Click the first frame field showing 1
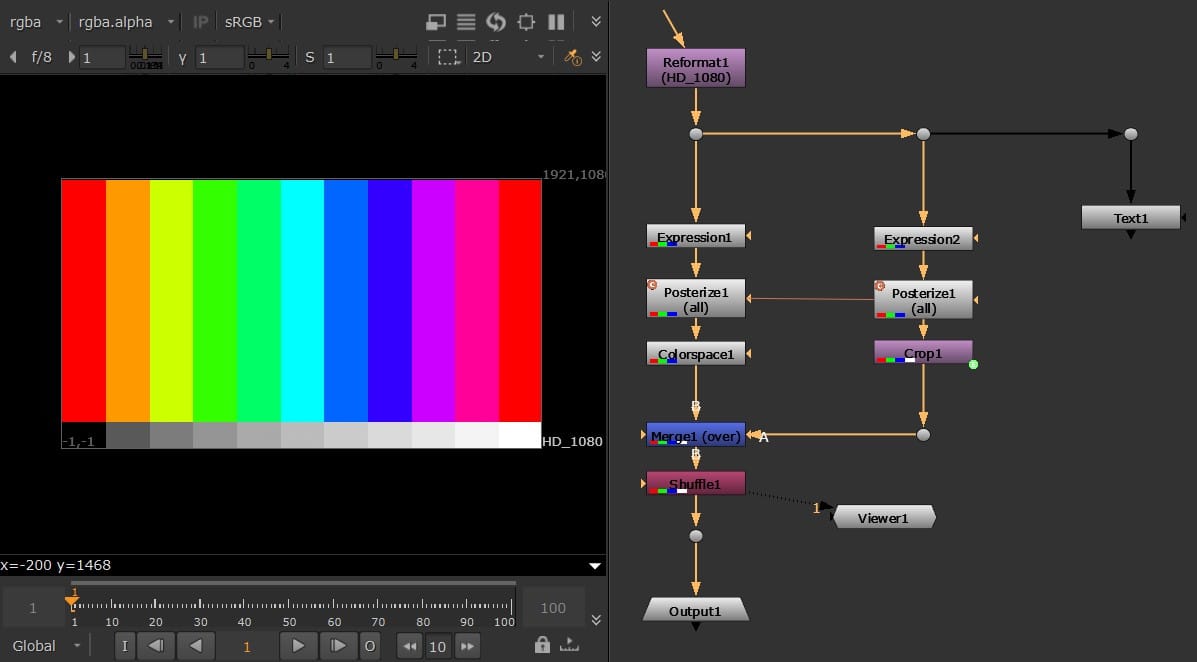1197x662 pixels. pyautogui.click(x=33, y=608)
